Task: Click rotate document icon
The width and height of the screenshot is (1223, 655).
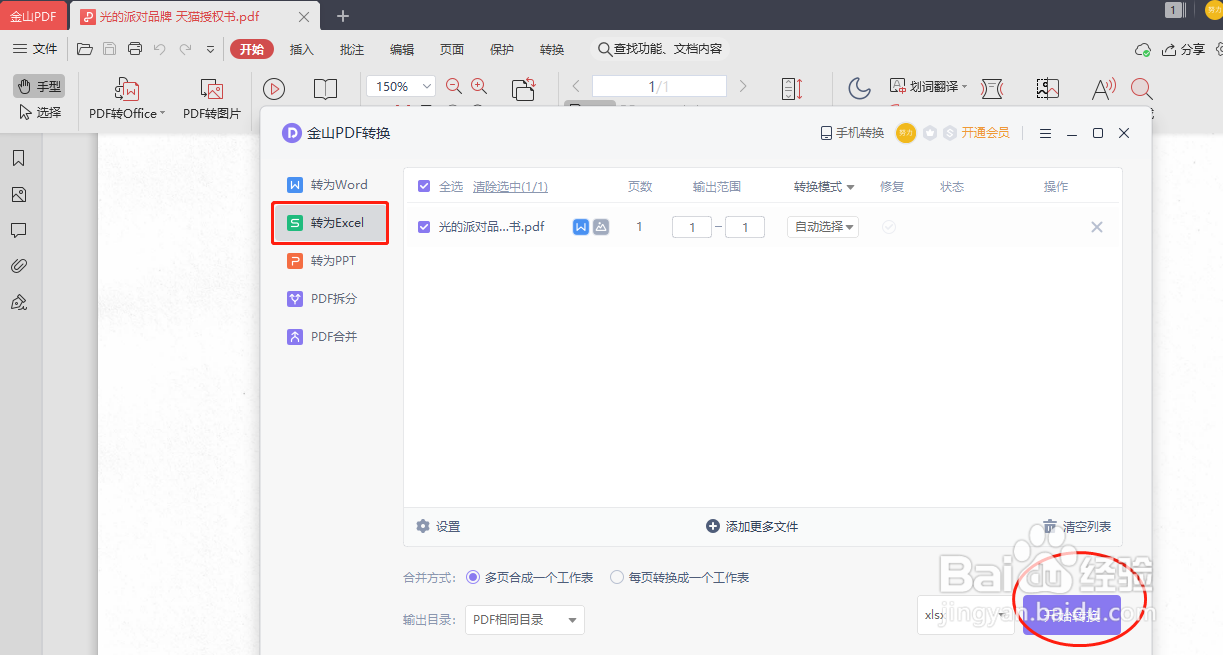Action: click(524, 89)
